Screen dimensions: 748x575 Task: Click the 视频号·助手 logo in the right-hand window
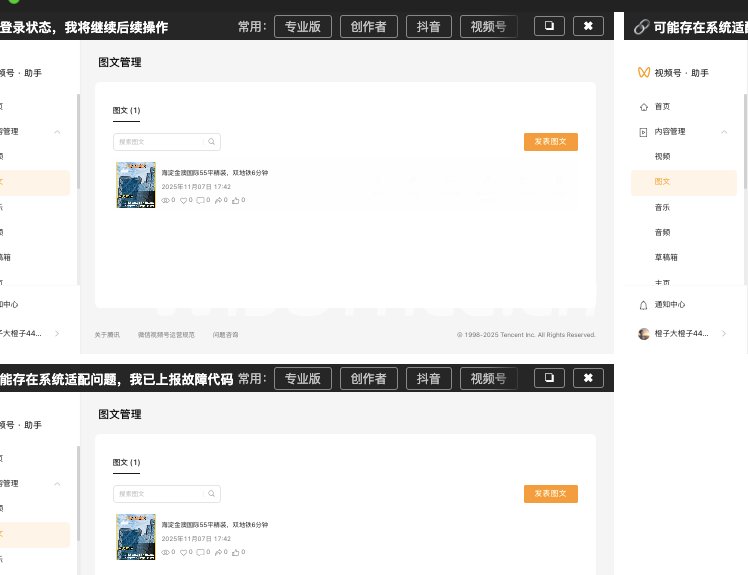coord(644,73)
